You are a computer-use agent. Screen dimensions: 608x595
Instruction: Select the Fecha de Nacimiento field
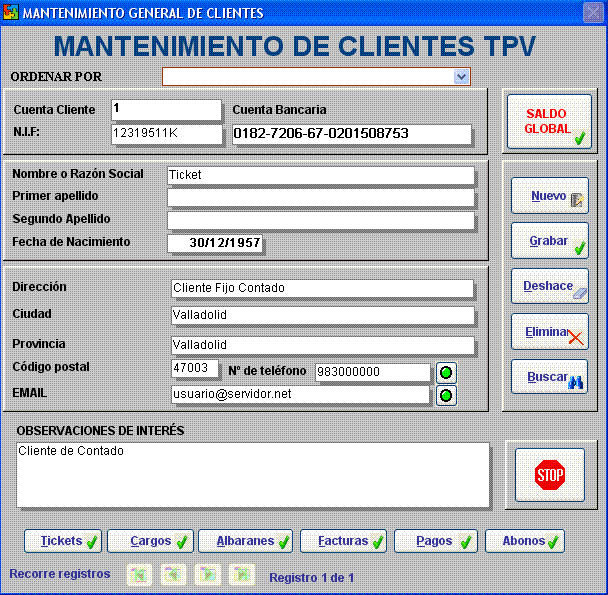[214, 243]
